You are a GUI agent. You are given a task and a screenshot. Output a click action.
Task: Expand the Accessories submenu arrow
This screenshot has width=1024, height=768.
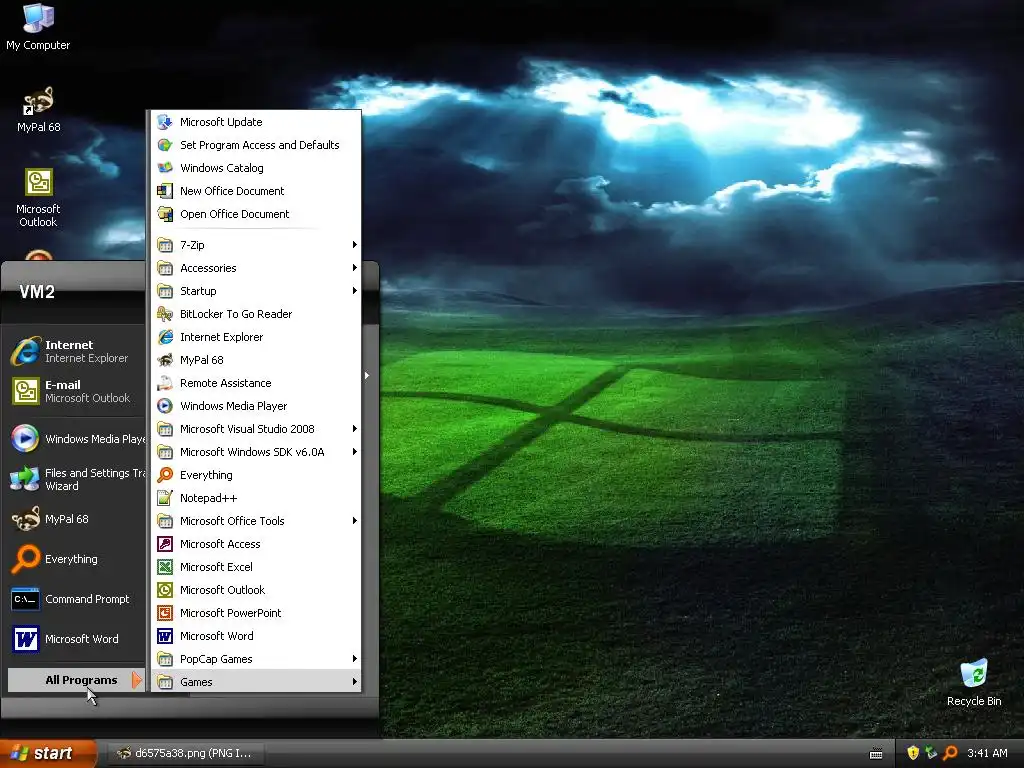[355, 268]
